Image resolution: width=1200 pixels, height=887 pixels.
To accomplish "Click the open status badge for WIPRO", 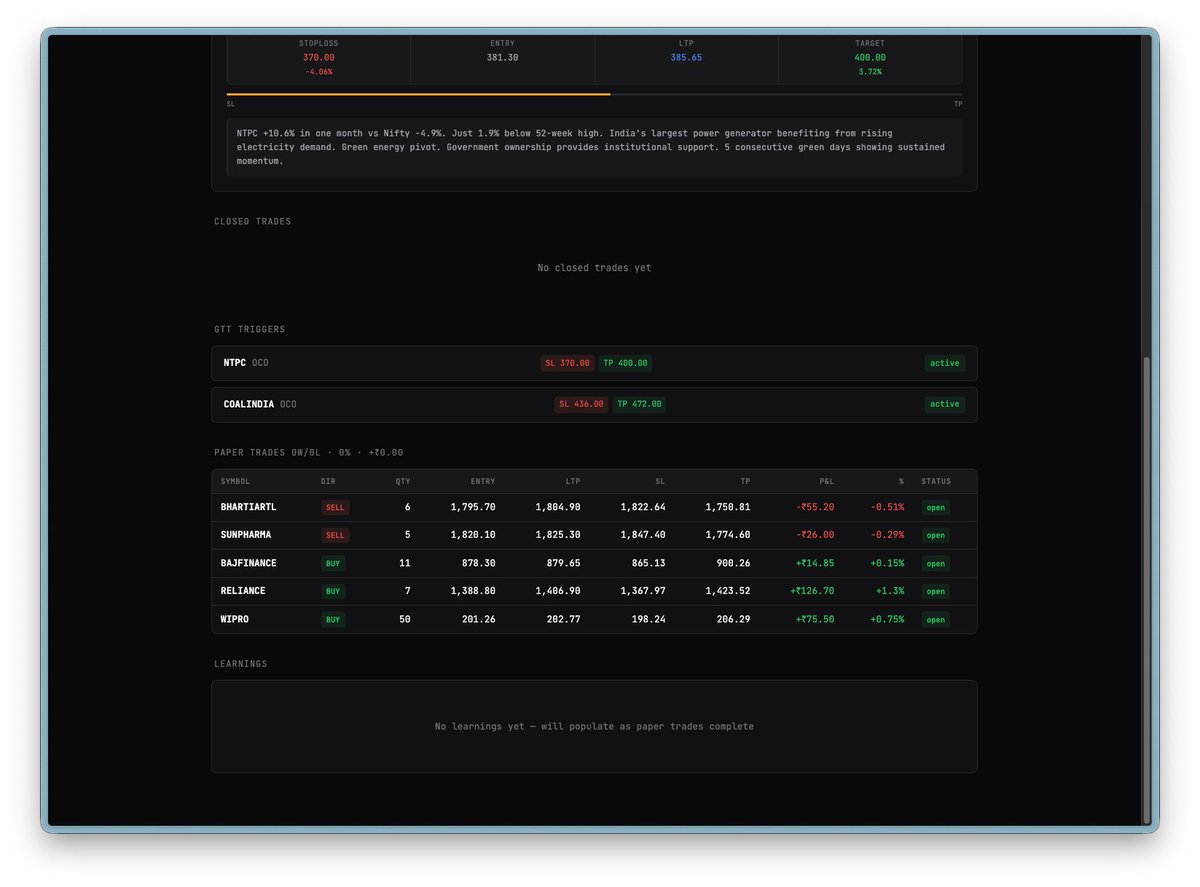I will (x=935, y=619).
